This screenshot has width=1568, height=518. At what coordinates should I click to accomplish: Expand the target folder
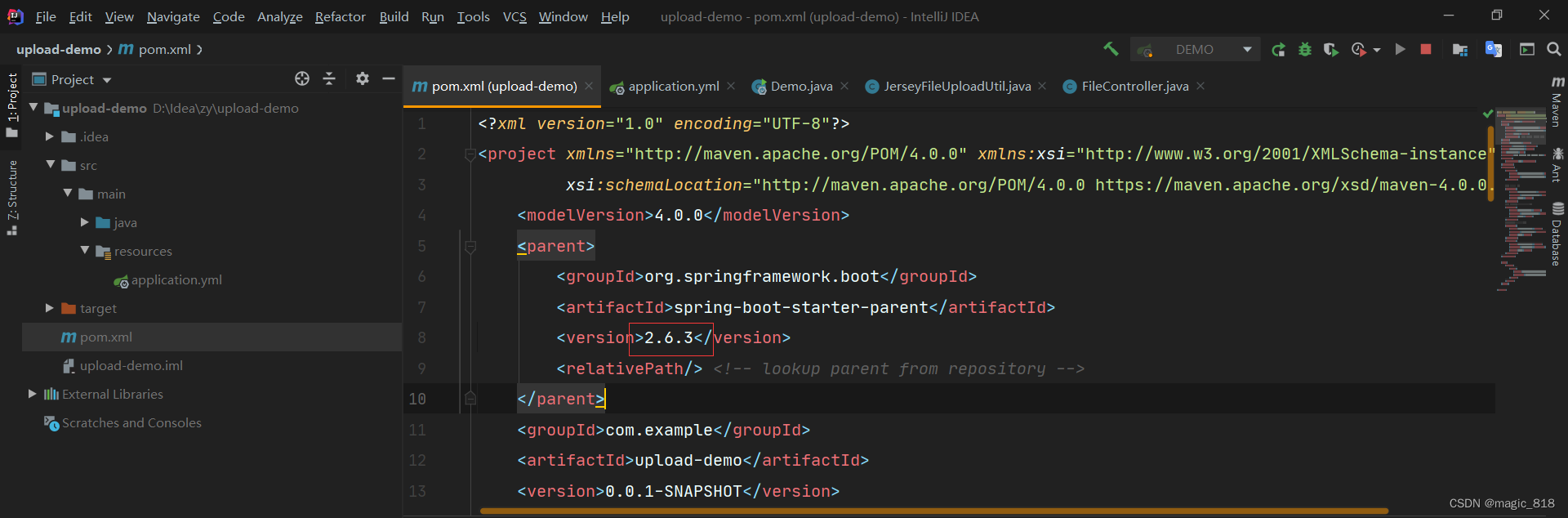(50, 308)
